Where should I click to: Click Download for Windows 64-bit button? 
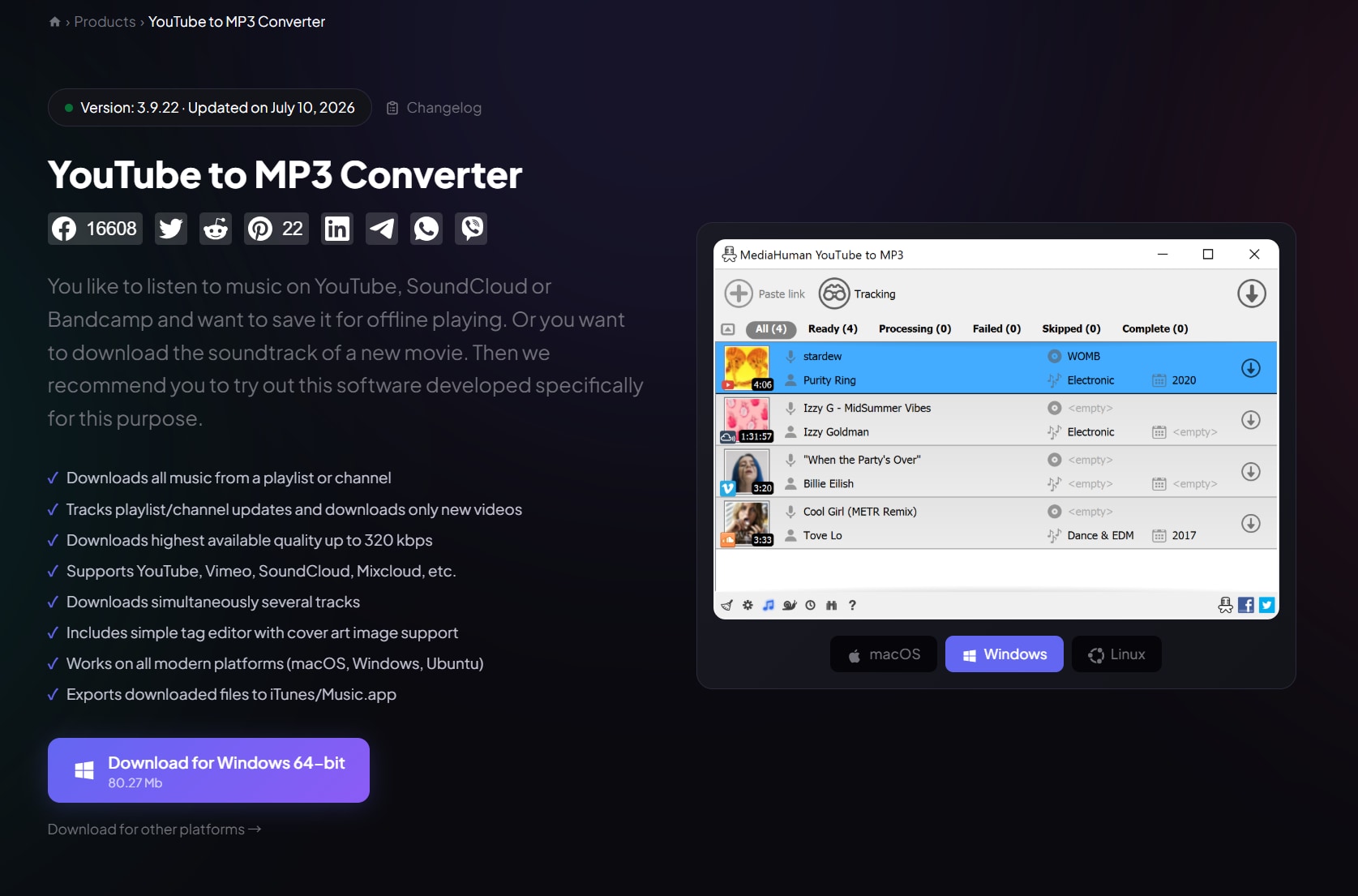[x=208, y=770]
